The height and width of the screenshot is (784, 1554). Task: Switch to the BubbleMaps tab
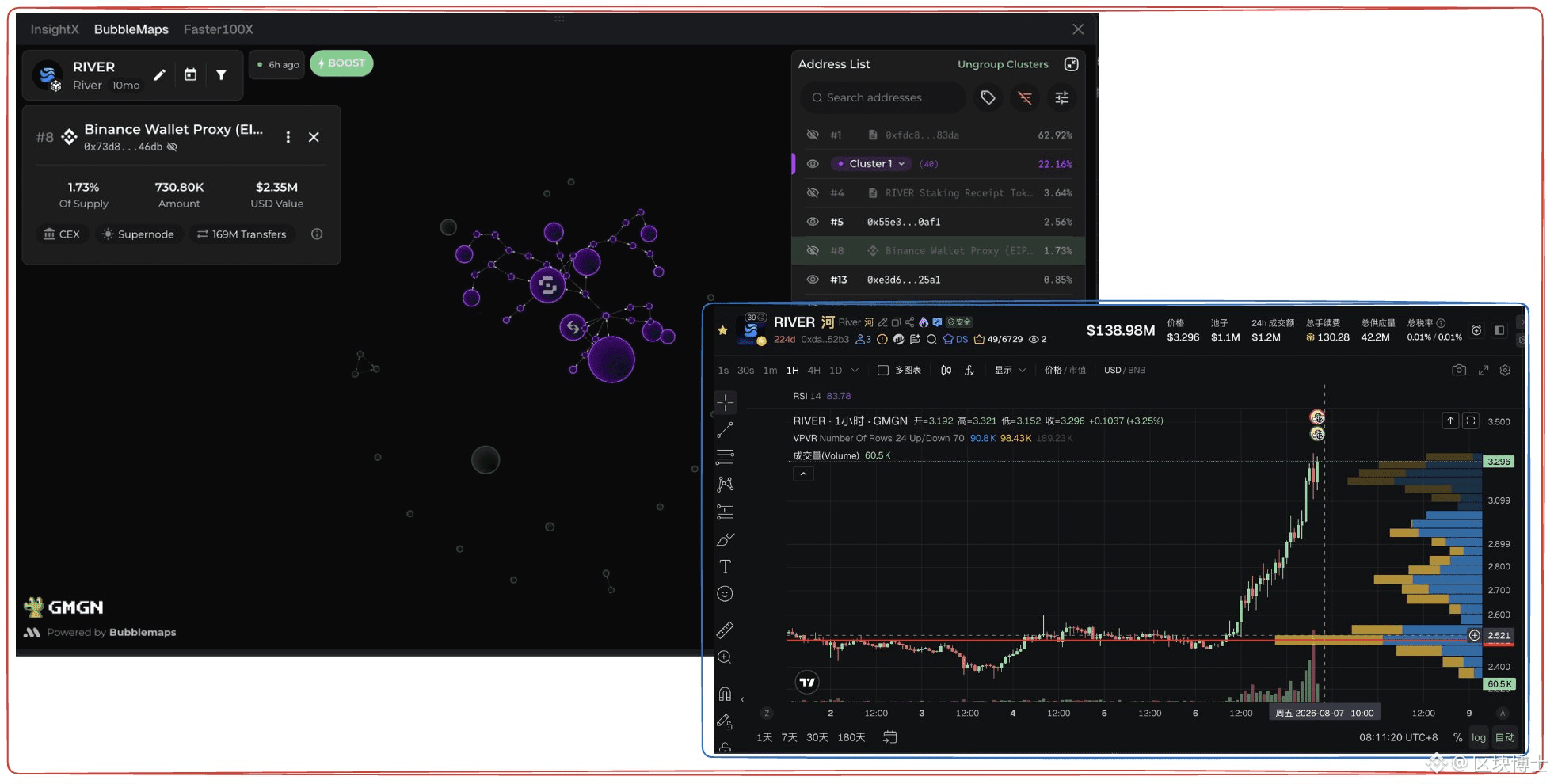coord(131,29)
